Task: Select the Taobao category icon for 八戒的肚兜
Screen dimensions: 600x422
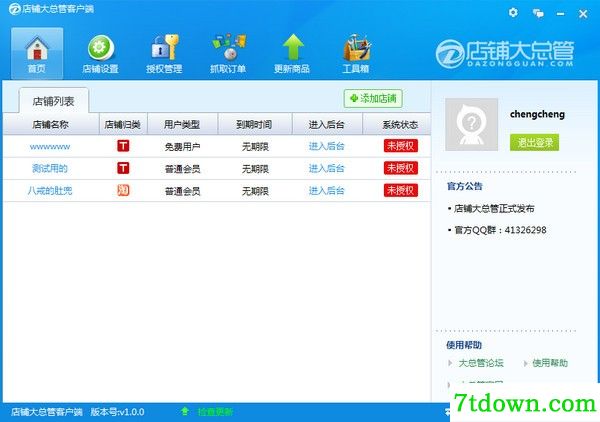Action: coord(123,190)
